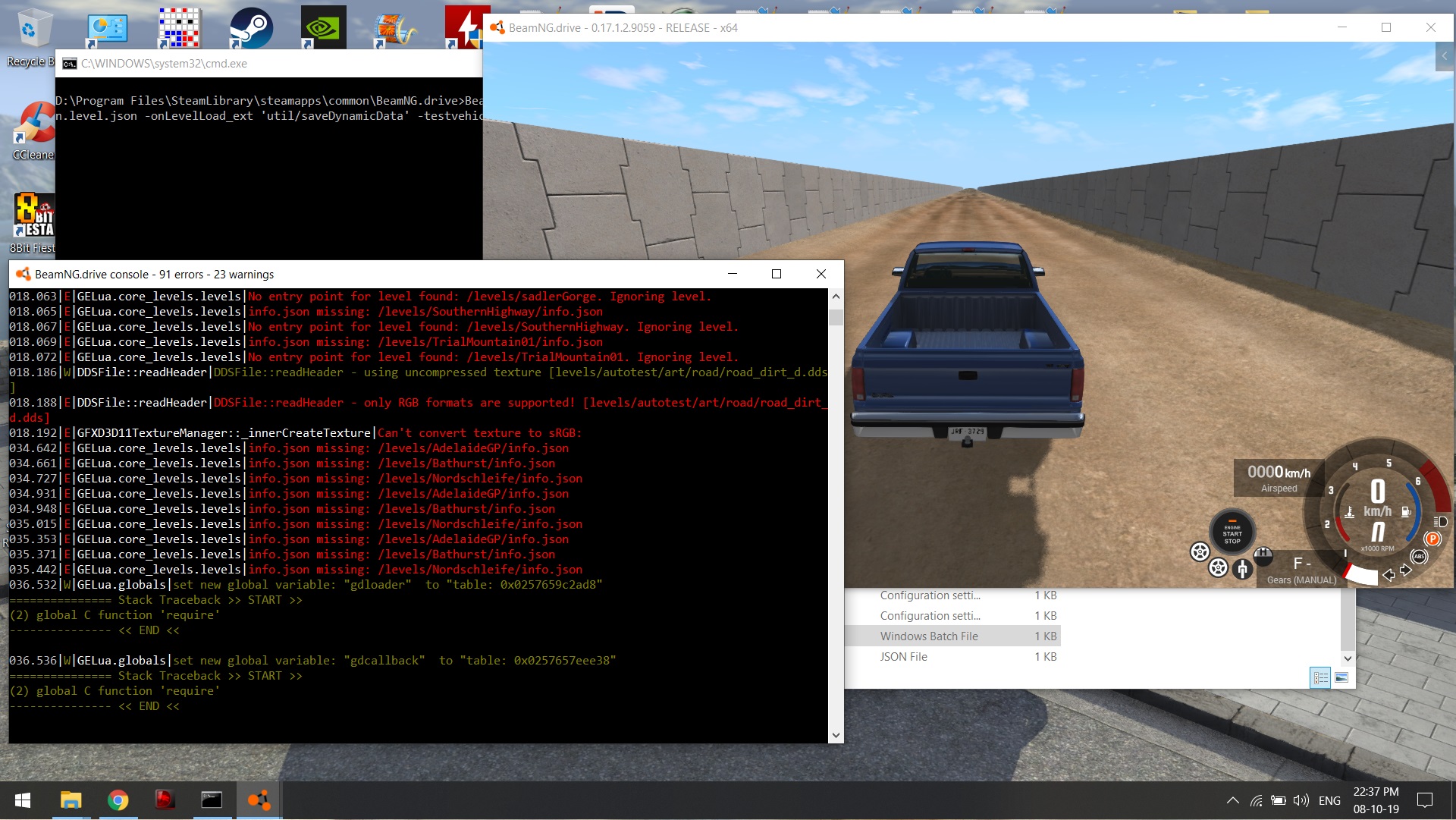Click the Airspeed readout panel
The width and height of the screenshot is (1456, 820).
1279,478
